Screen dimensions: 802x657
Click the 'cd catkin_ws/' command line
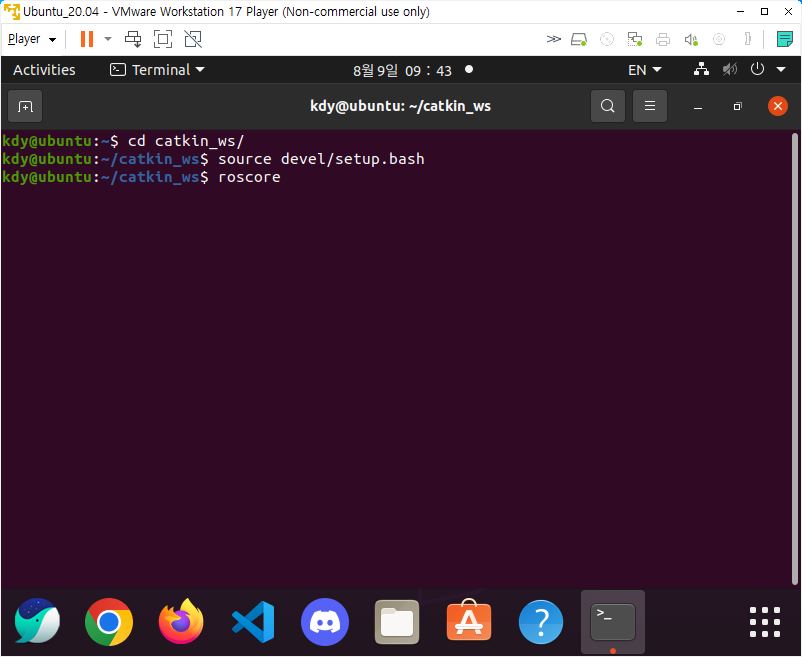pos(186,141)
